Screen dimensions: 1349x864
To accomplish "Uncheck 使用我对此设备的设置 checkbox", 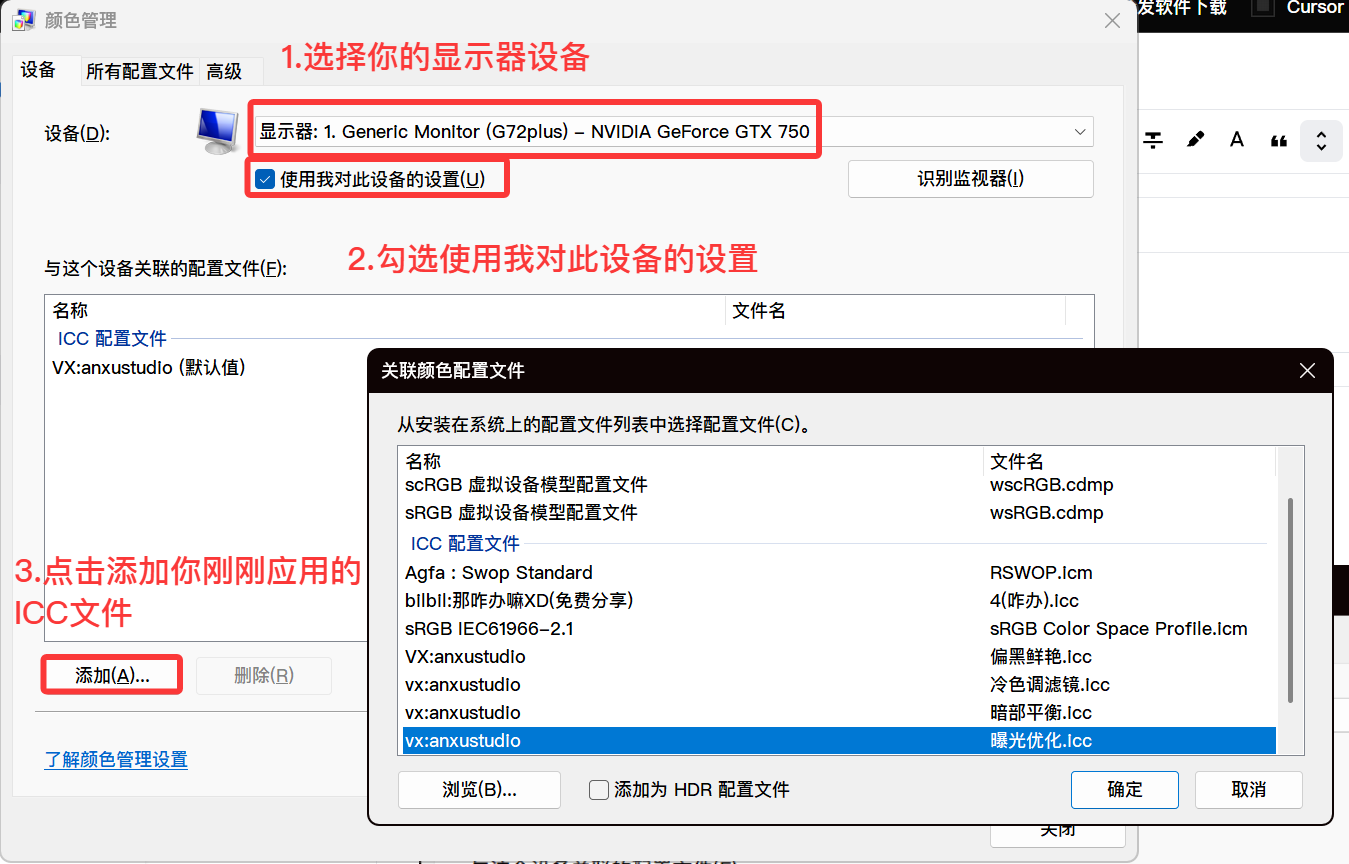I will tap(265, 179).
